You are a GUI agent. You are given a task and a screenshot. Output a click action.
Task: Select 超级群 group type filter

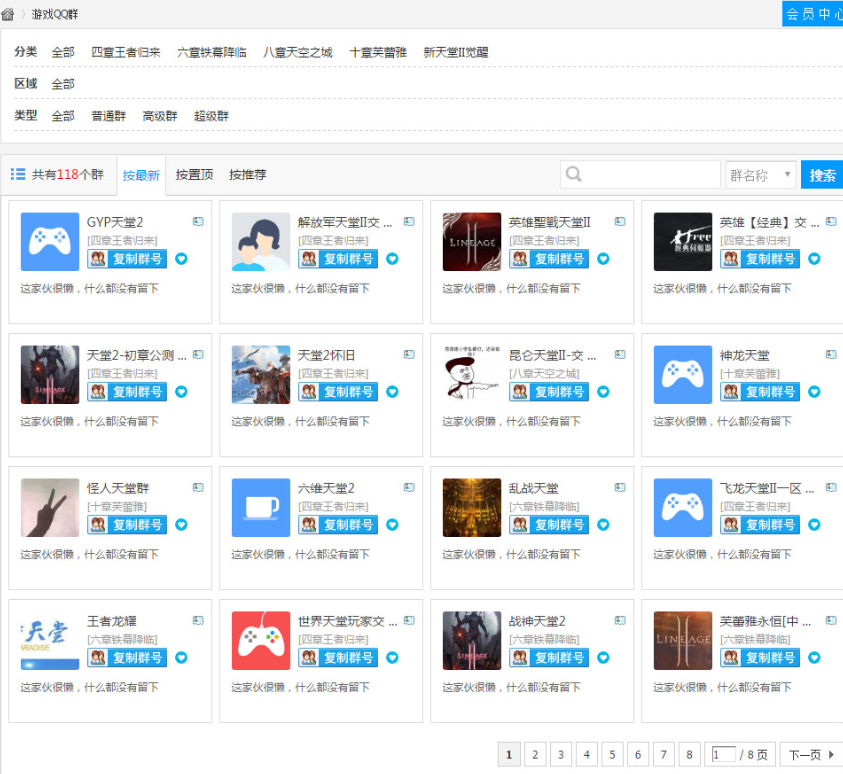[211, 116]
